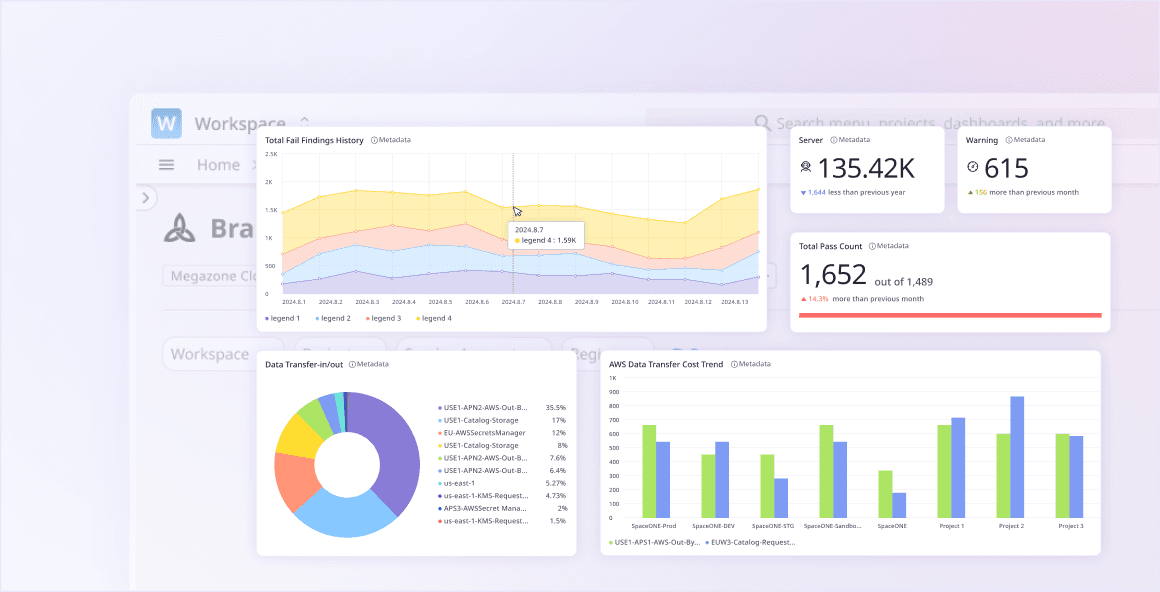
Task: Toggle us-east-1-KMS-Request... 1.5% legend entry
Action: 502,521
